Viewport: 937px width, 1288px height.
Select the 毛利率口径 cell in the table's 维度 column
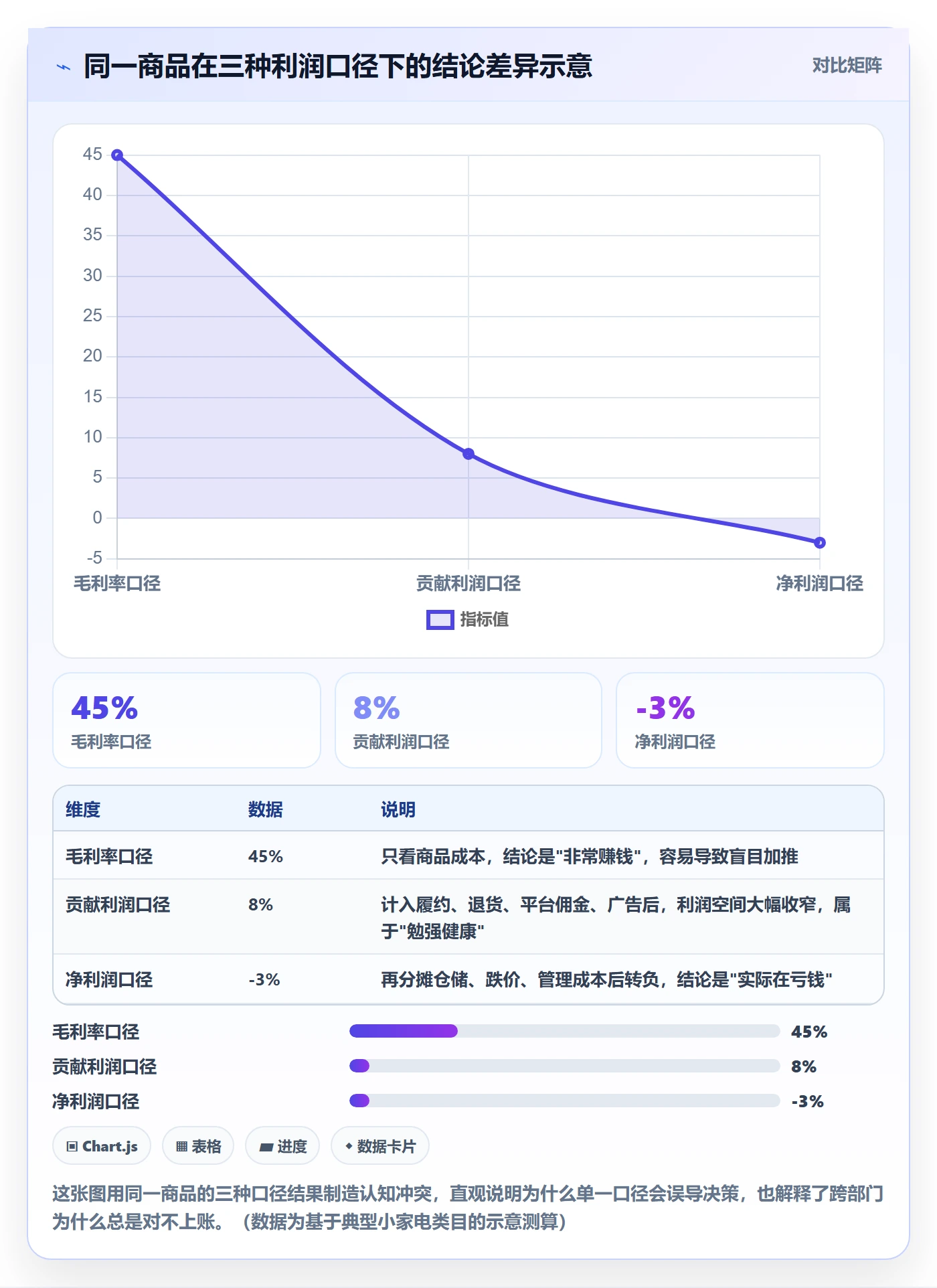pyautogui.click(x=109, y=857)
